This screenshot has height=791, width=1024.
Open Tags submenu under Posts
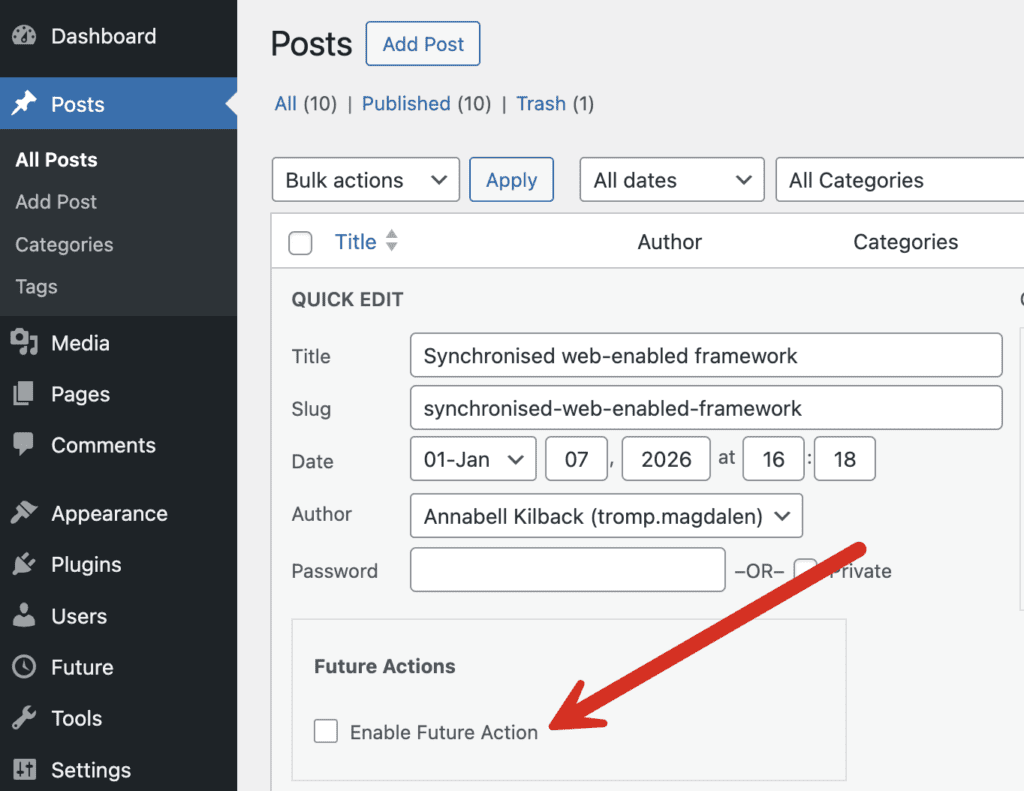37,287
